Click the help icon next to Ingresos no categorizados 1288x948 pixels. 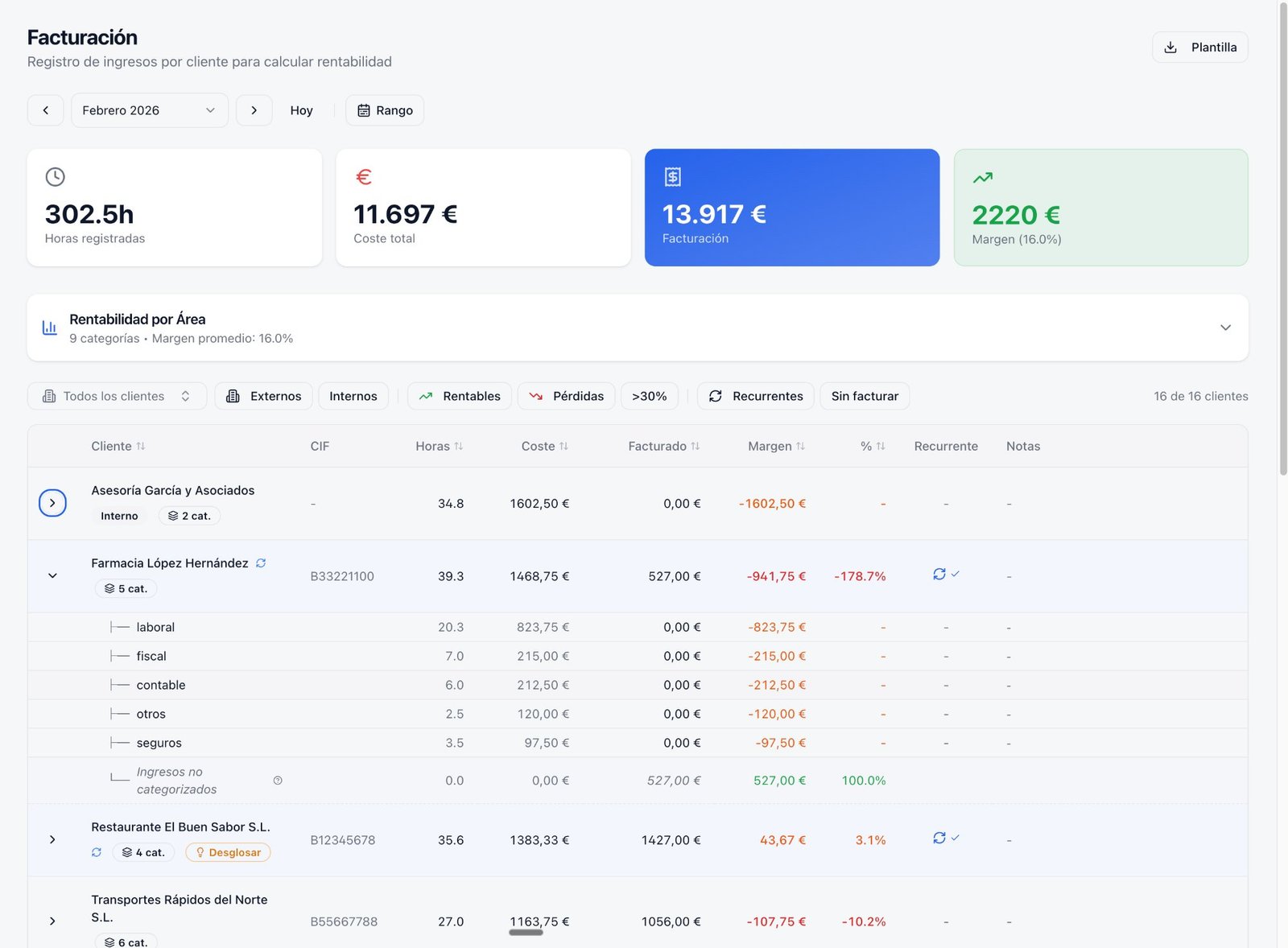tap(278, 781)
